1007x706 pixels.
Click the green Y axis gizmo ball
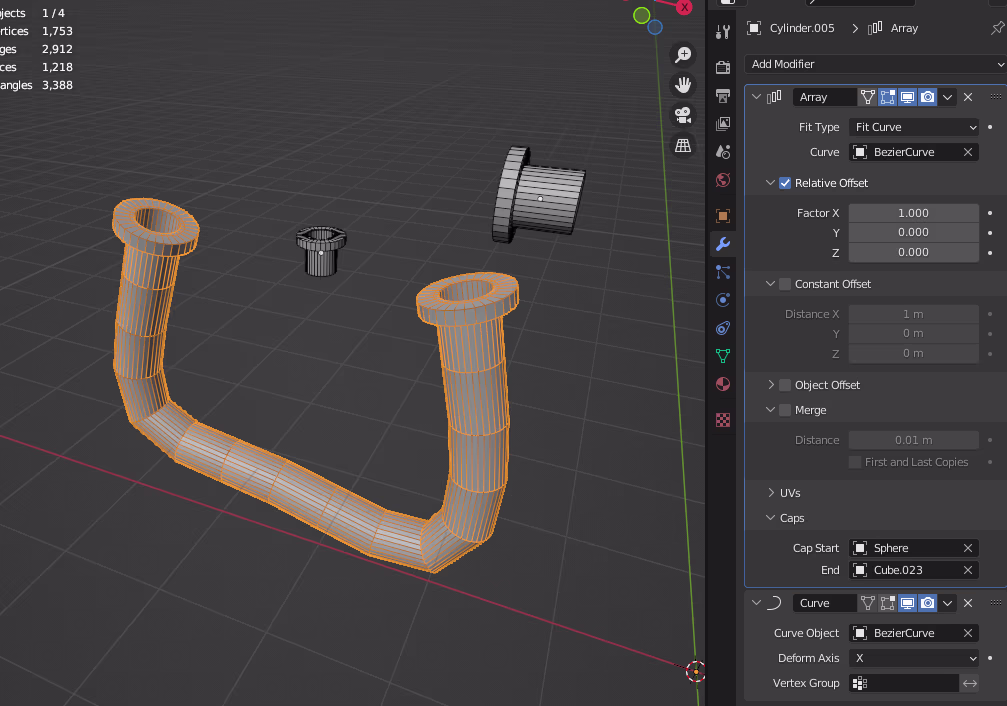point(642,15)
